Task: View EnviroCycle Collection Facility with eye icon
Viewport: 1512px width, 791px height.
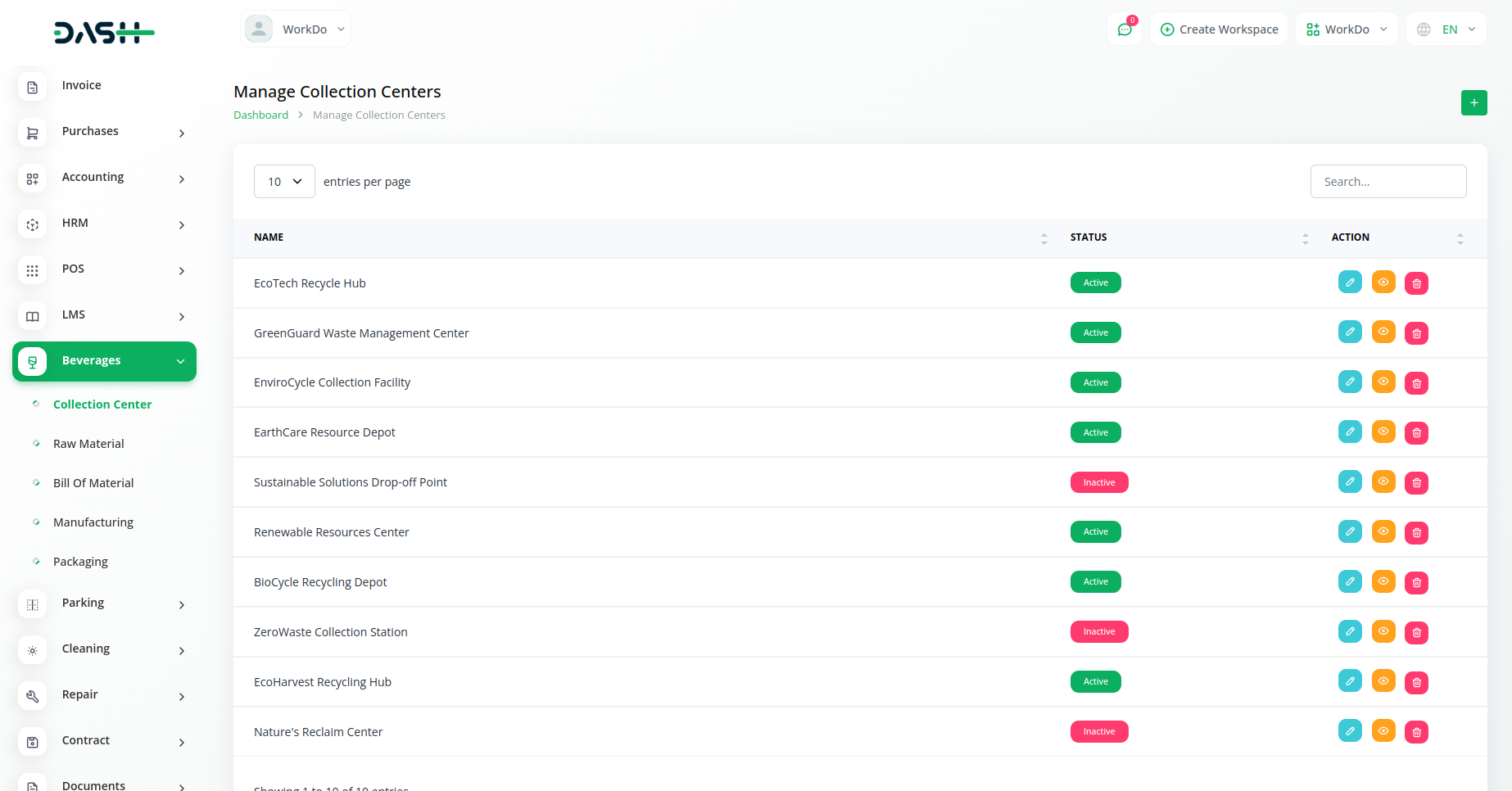Action: [x=1383, y=382]
